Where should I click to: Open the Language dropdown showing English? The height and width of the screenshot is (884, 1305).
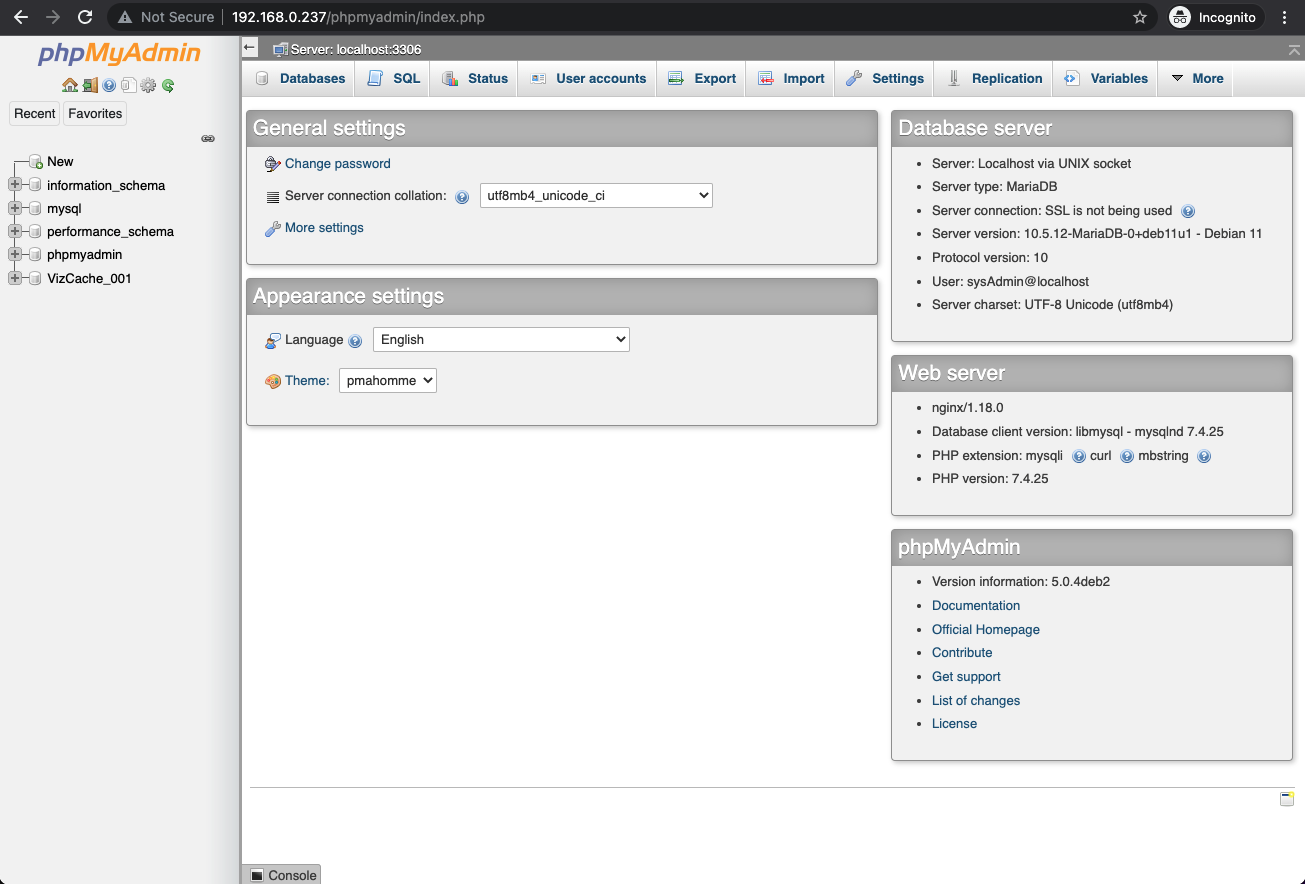click(501, 340)
